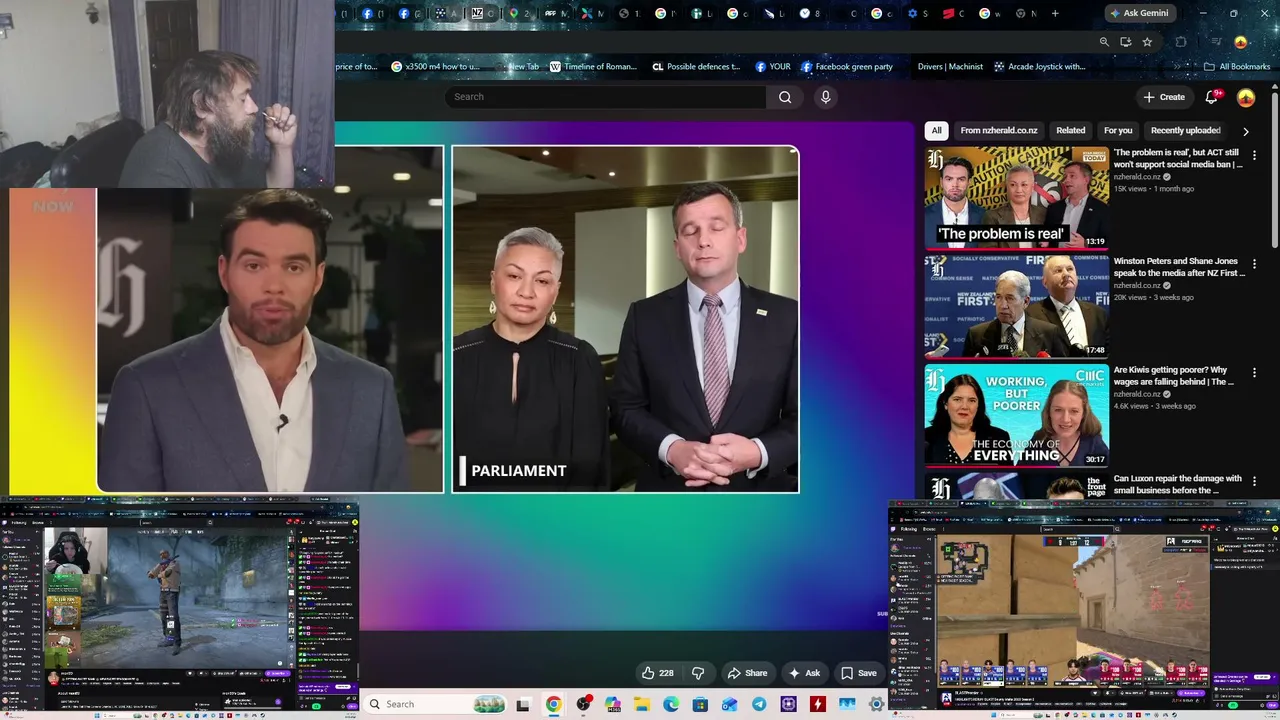Click the Ask button below the video
The height and width of the screenshot is (720, 1280).
[805, 673]
